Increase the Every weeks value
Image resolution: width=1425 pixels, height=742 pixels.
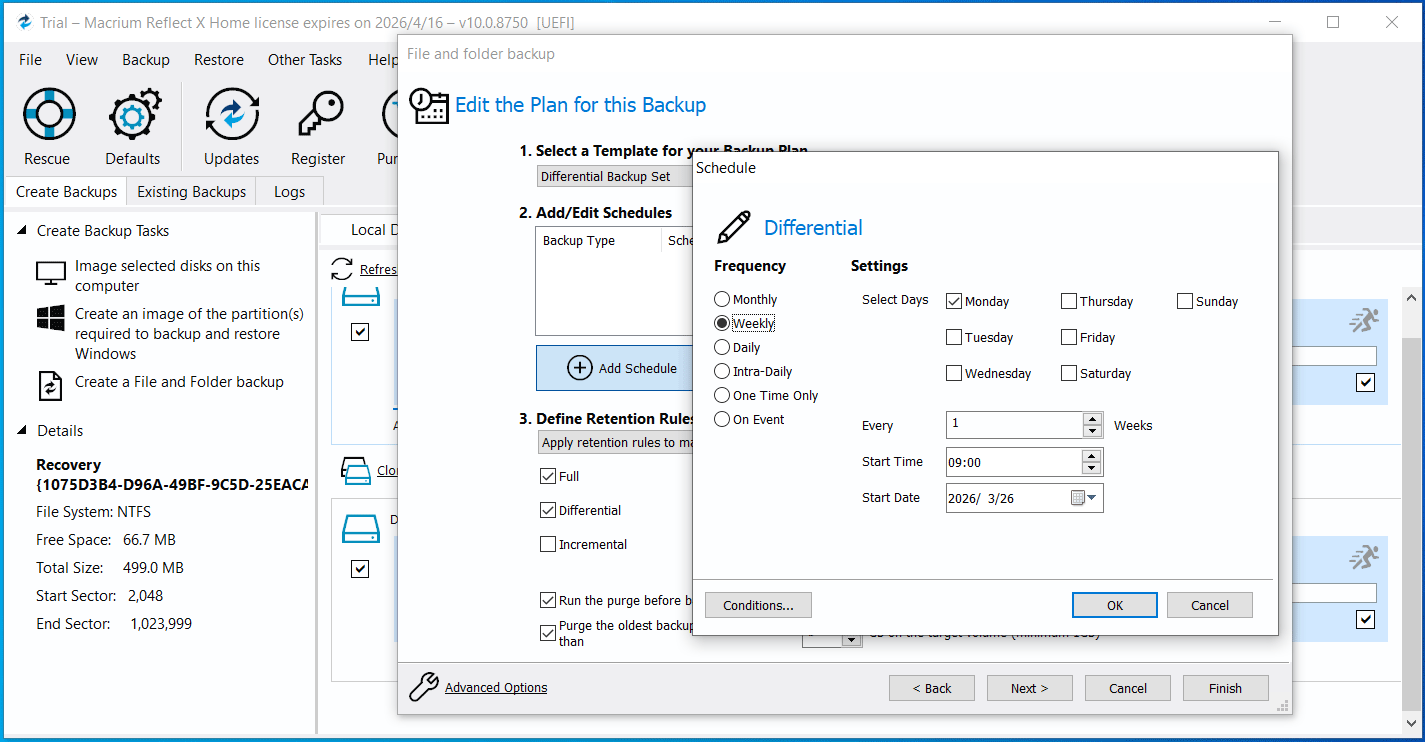click(x=1092, y=419)
